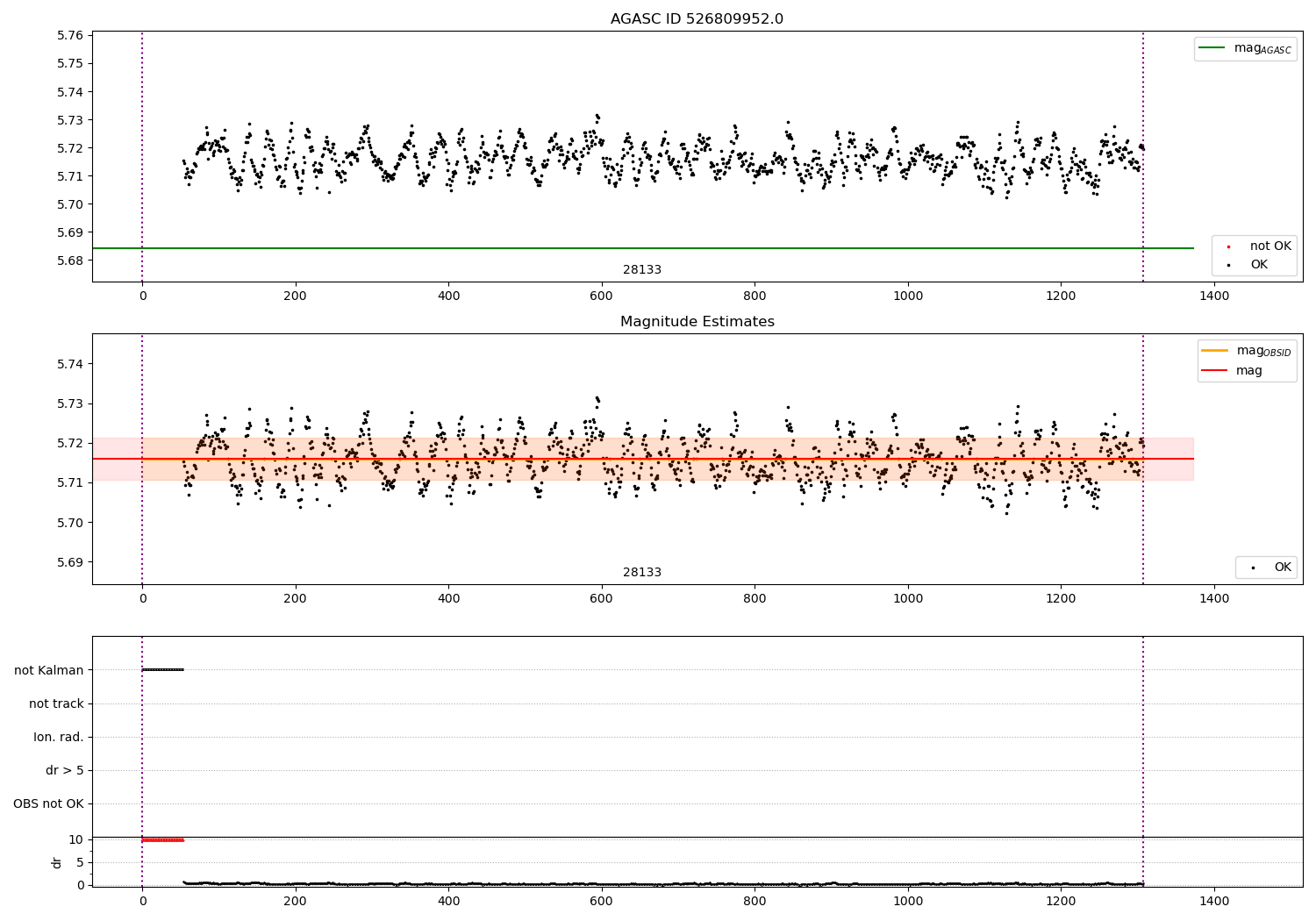Click the "200" x-tick under the Magnitude Estimates plot
The height and width of the screenshot is (921, 1316).
pos(295,599)
